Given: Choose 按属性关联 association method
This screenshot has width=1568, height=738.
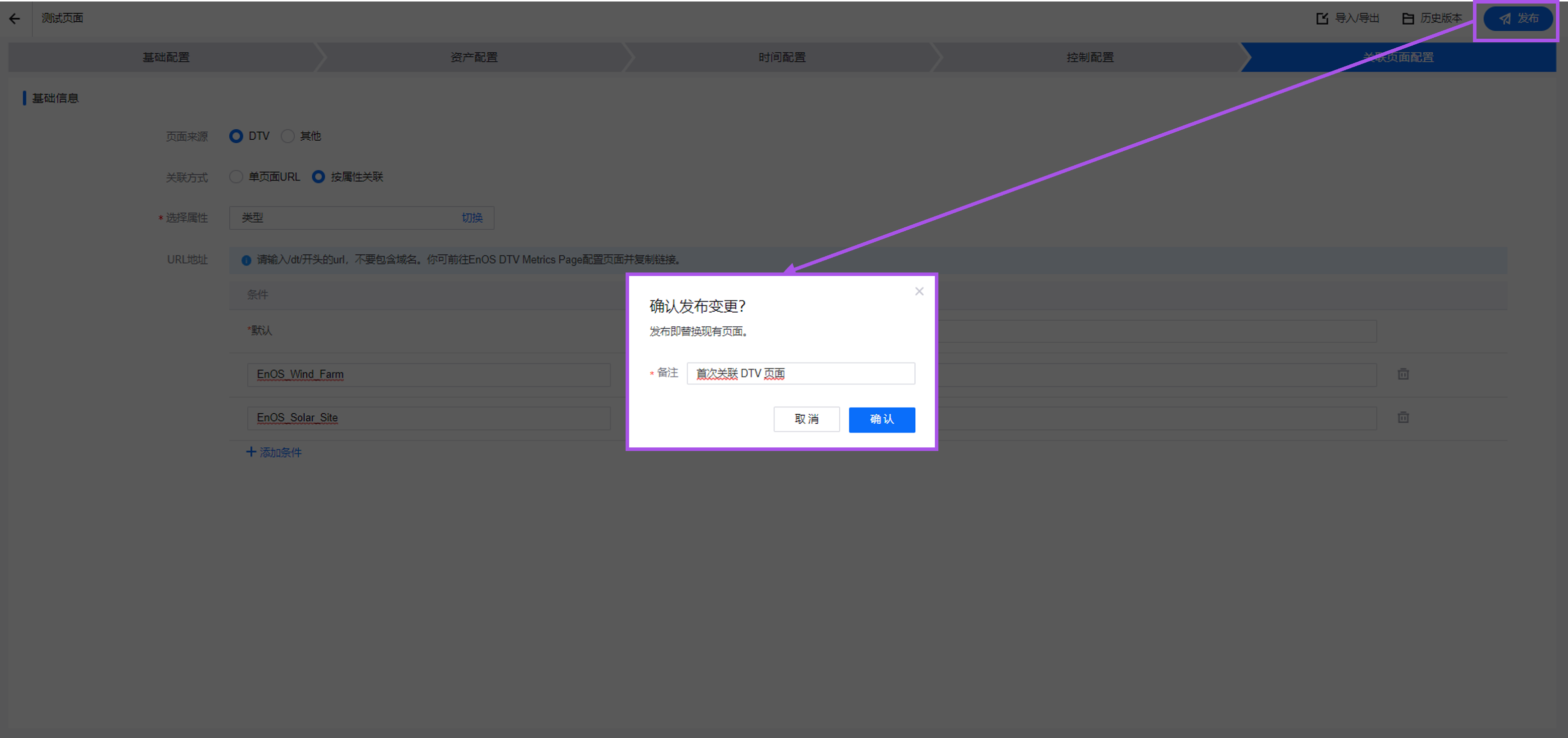Looking at the screenshot, I should click(x=318, y=176).
